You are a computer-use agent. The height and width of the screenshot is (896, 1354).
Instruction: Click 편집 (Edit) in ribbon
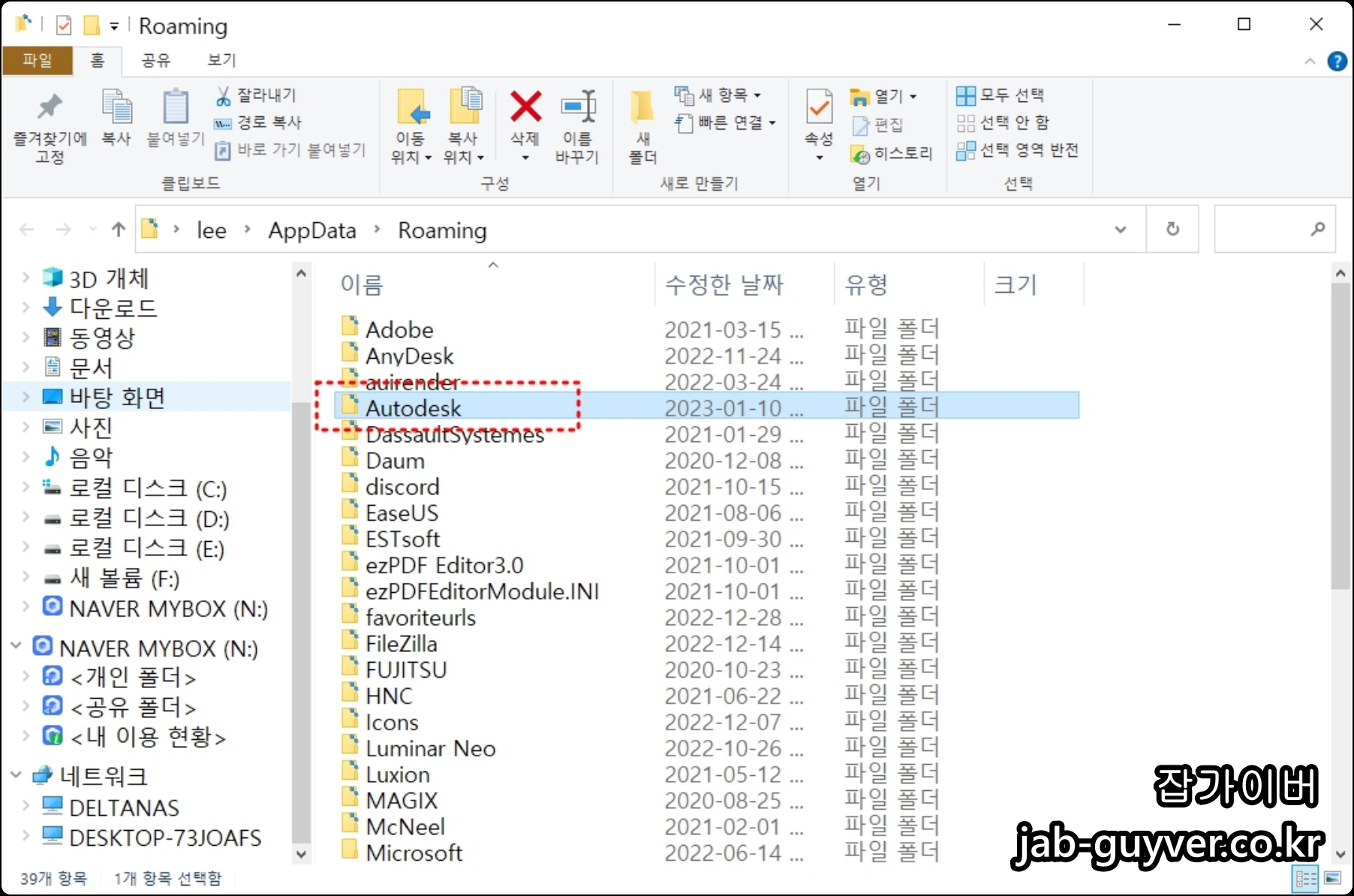(877, 125)
